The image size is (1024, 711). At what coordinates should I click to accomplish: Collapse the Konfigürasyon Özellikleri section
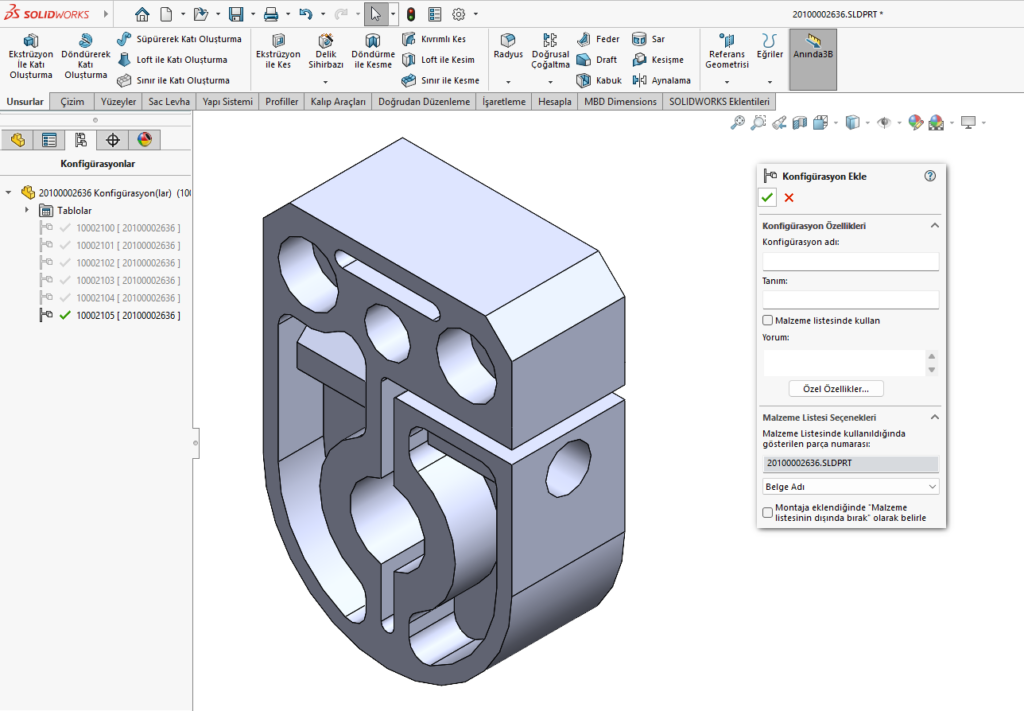[934, 226]
